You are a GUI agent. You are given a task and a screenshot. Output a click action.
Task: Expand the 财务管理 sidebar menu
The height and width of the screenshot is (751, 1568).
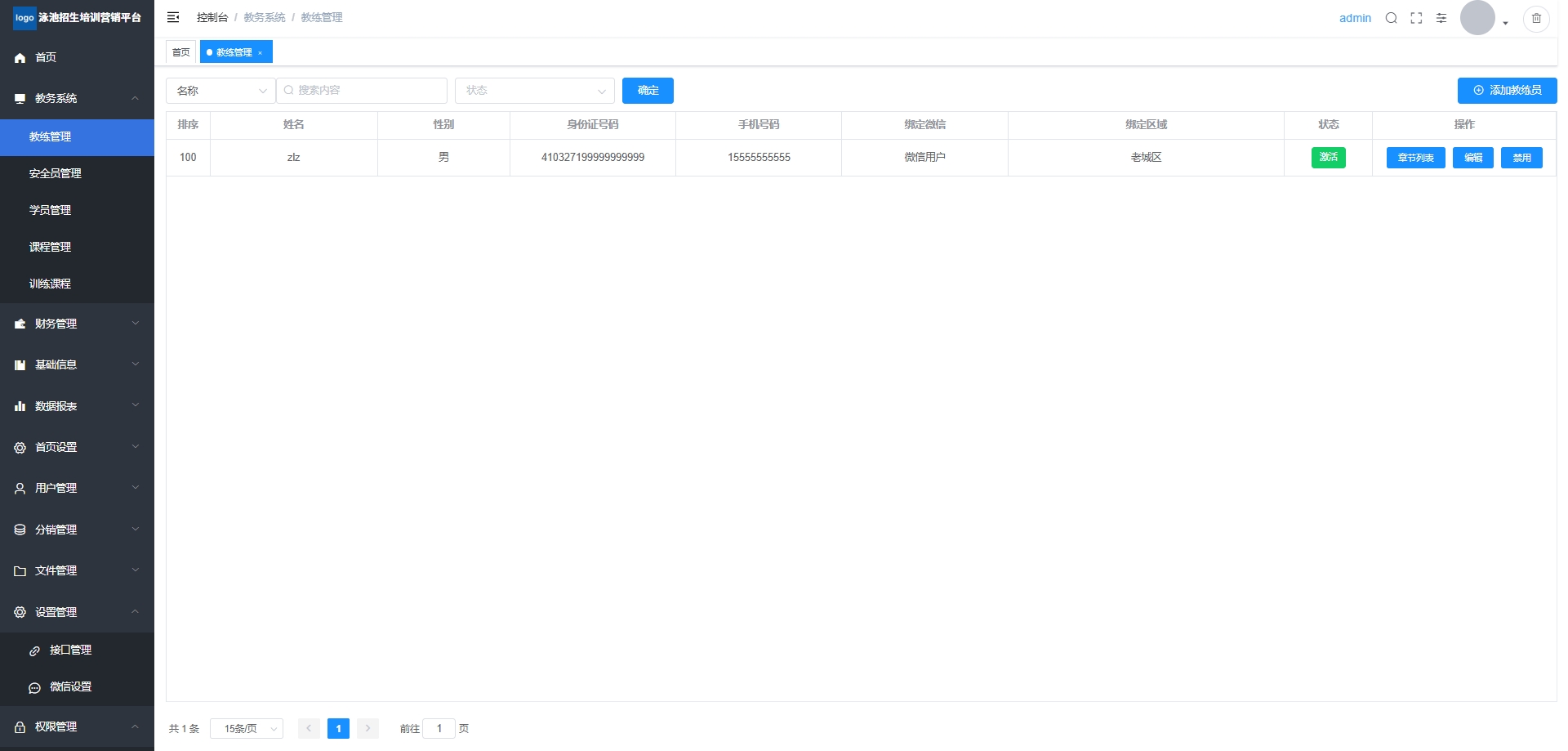click(x=77, y=324)
